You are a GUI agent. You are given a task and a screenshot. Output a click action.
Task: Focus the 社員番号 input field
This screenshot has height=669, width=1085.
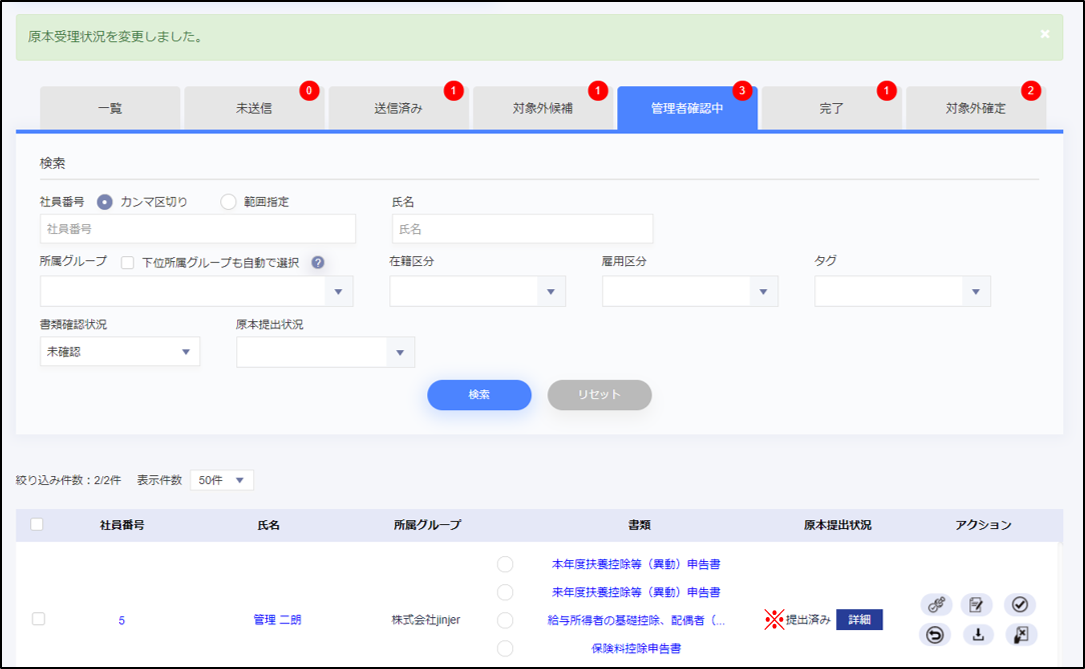pos(198,229)
